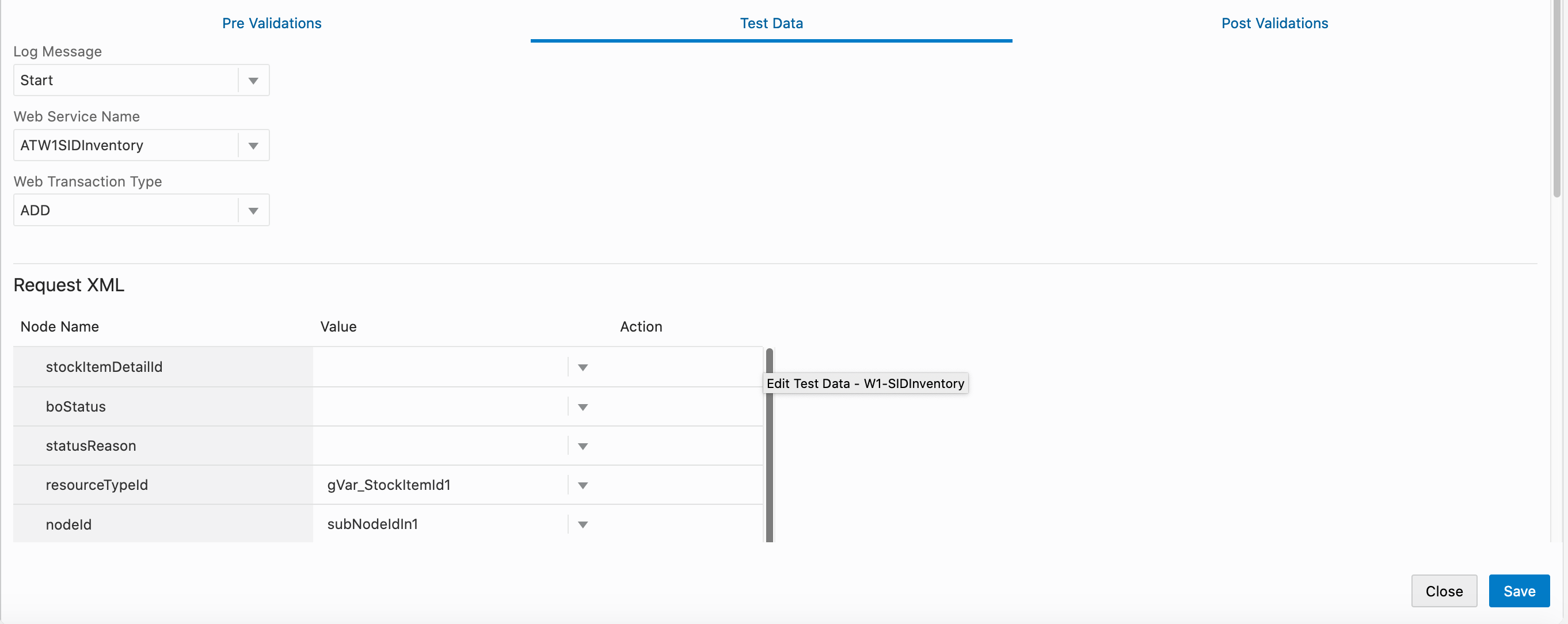Expand the Web Transaction Type dropdown
1568x624 pixels.
click(253, 210)
